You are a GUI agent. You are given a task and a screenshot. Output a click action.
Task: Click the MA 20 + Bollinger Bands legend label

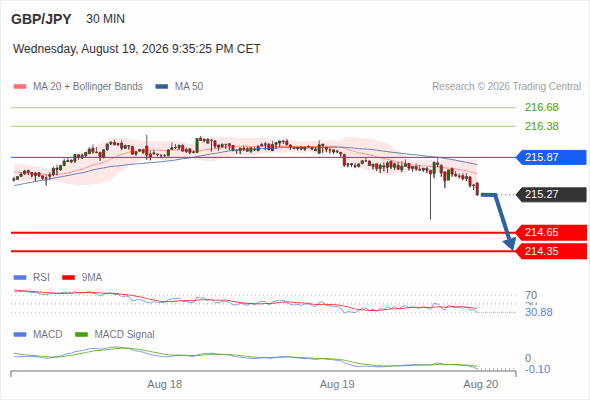[x=88, y=87]
